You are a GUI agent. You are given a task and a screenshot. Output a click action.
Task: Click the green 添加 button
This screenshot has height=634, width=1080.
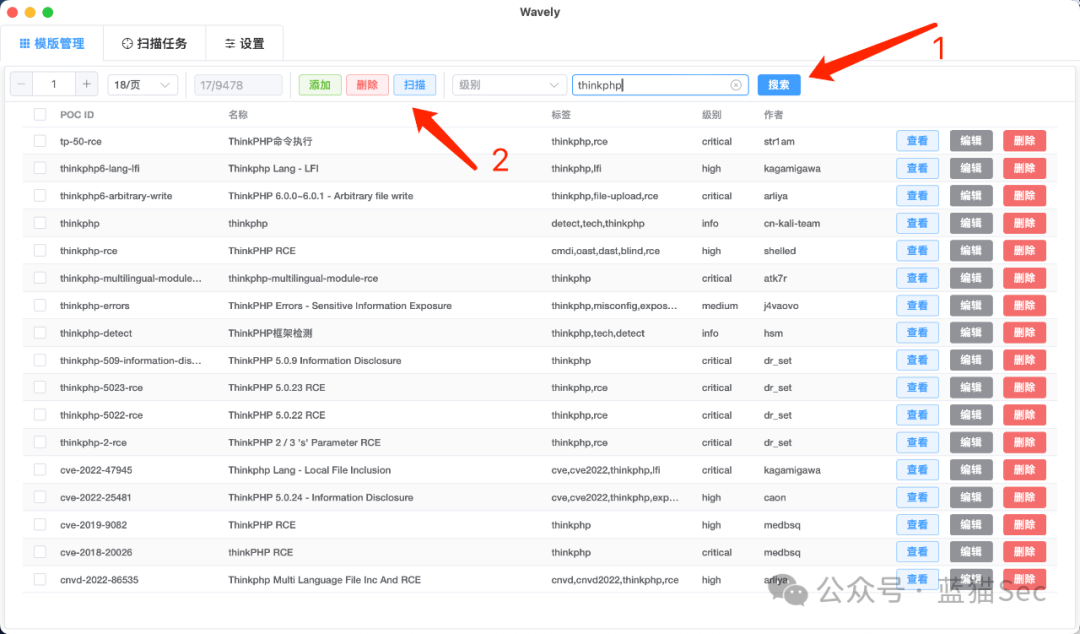pos(320,85)
